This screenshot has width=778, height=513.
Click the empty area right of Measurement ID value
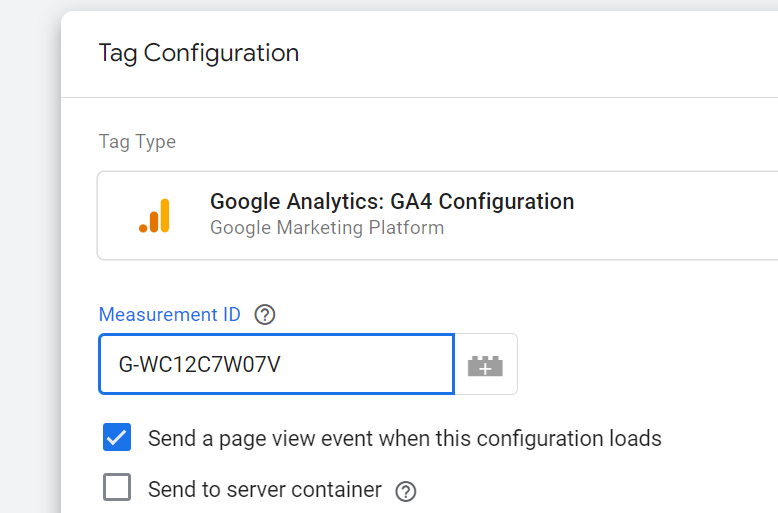(x=367, y=365)
